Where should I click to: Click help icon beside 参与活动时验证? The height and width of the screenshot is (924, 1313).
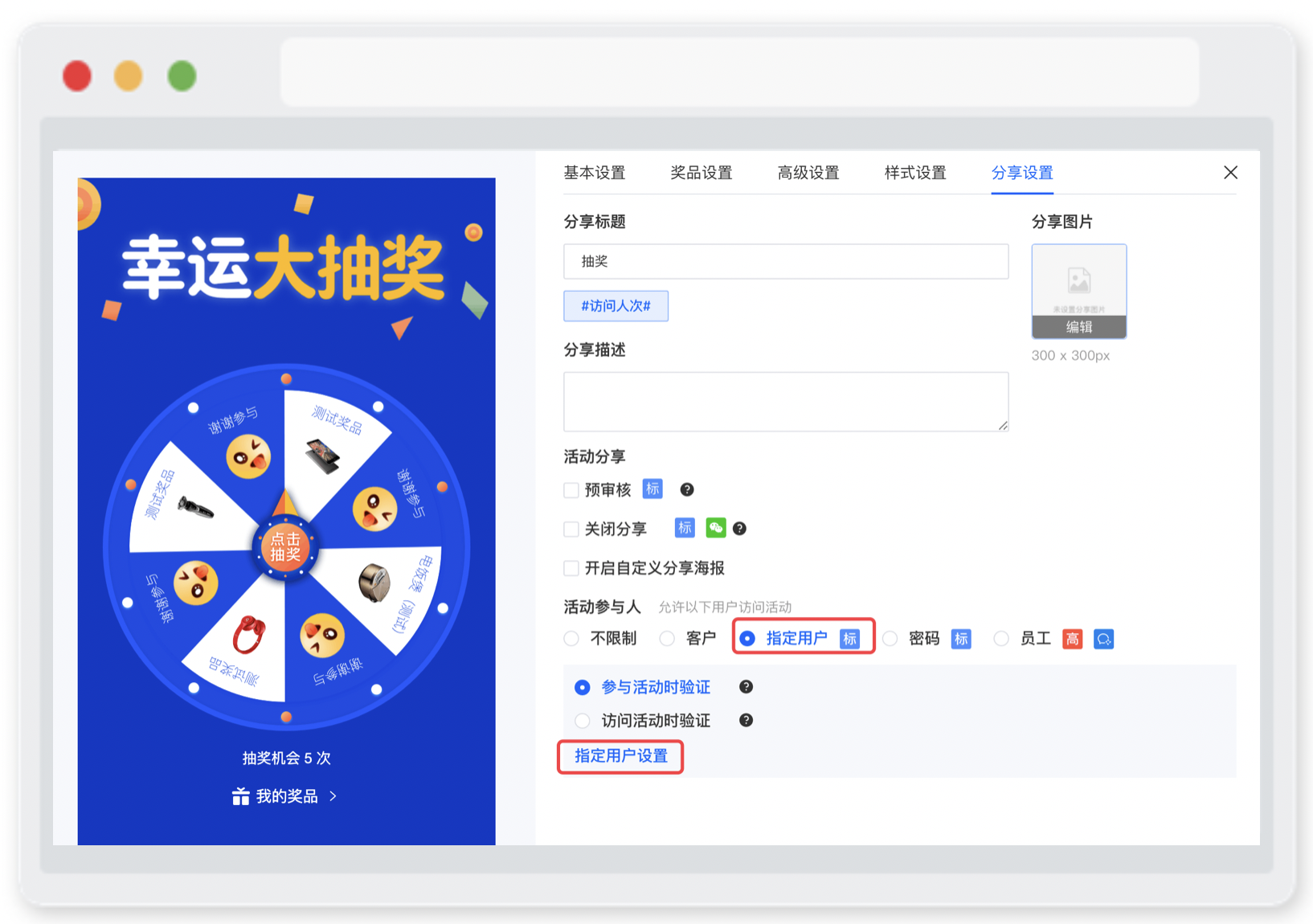coord(746,686)
